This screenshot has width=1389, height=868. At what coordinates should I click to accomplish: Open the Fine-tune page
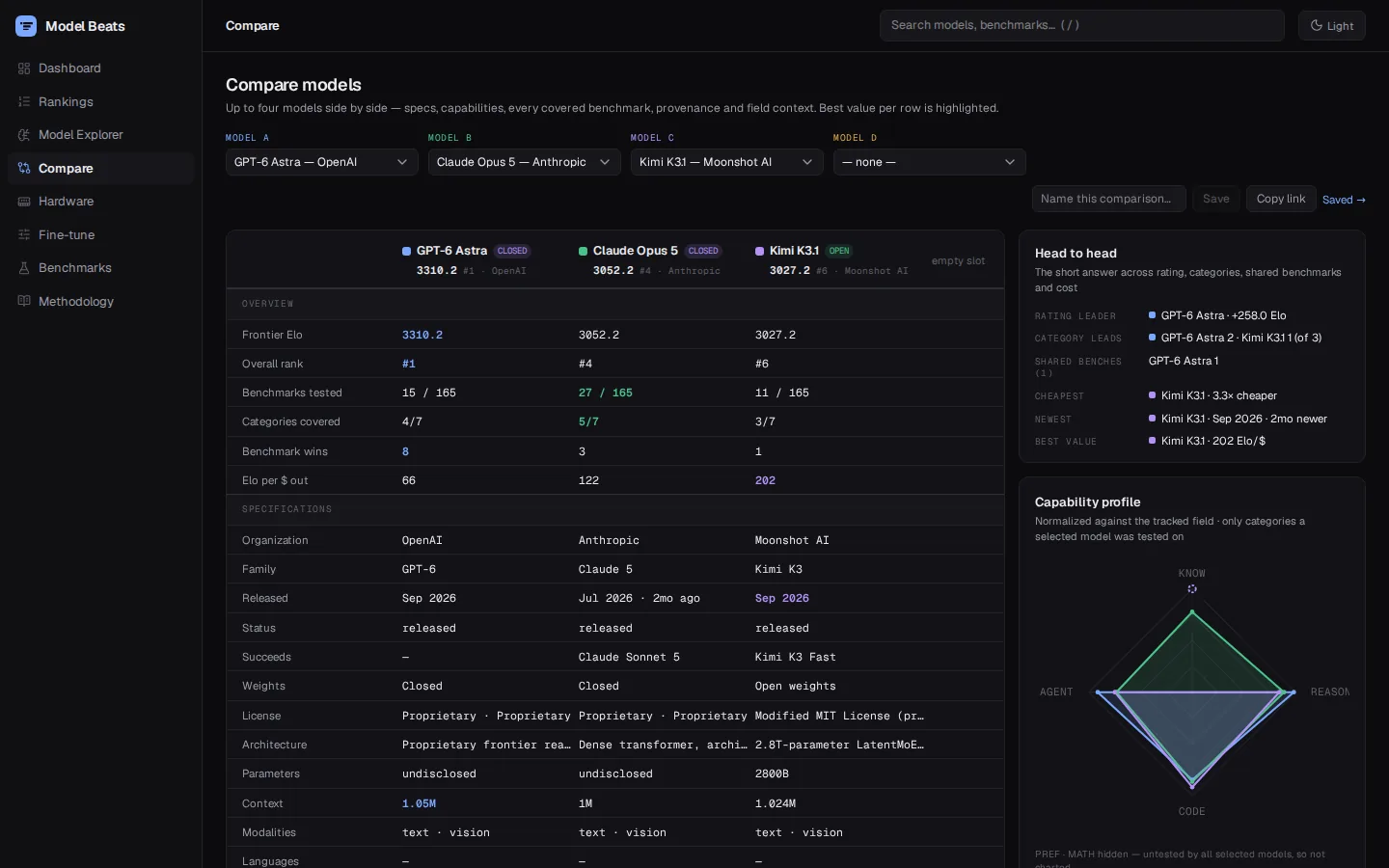coord(100,235)
